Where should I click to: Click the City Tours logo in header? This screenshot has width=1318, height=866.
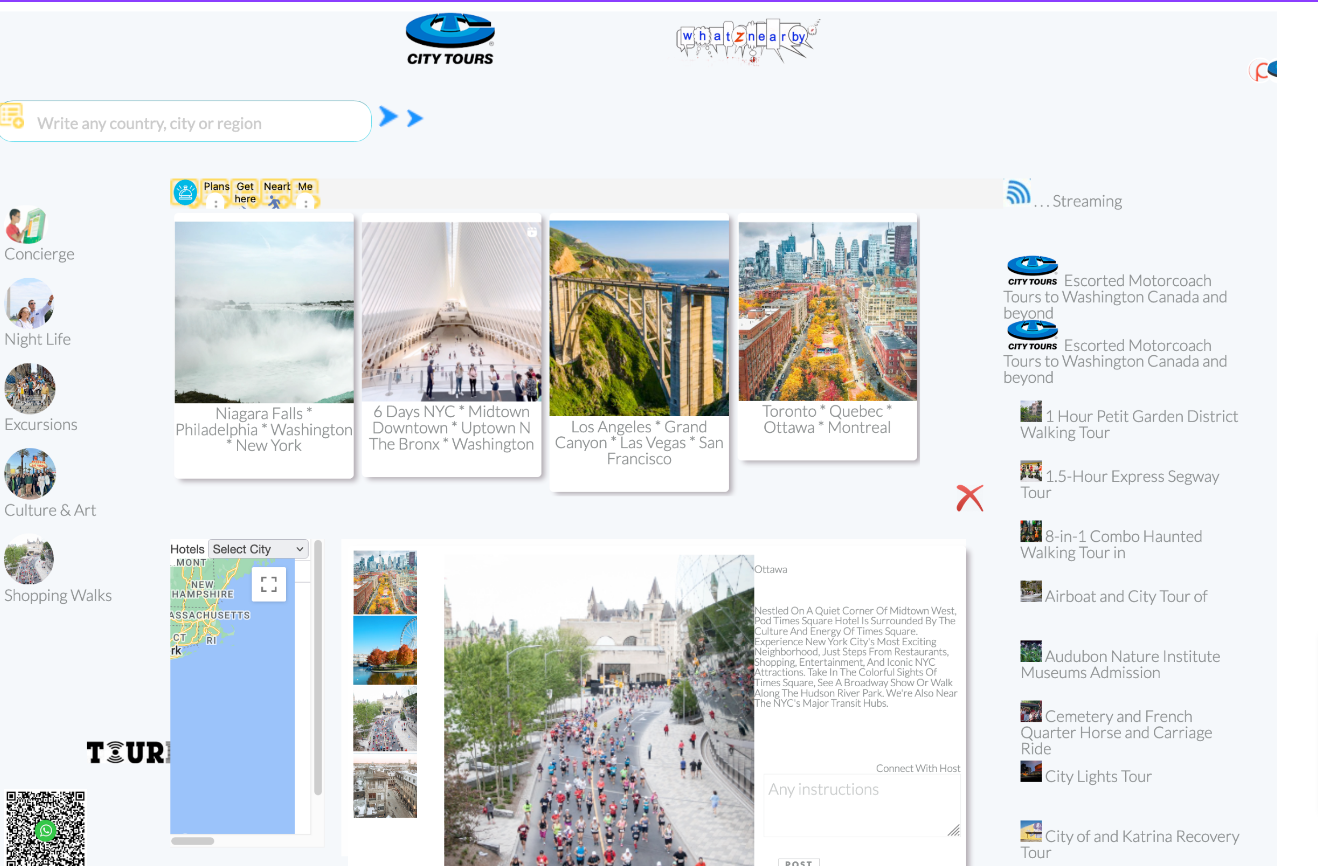point(450,40)
